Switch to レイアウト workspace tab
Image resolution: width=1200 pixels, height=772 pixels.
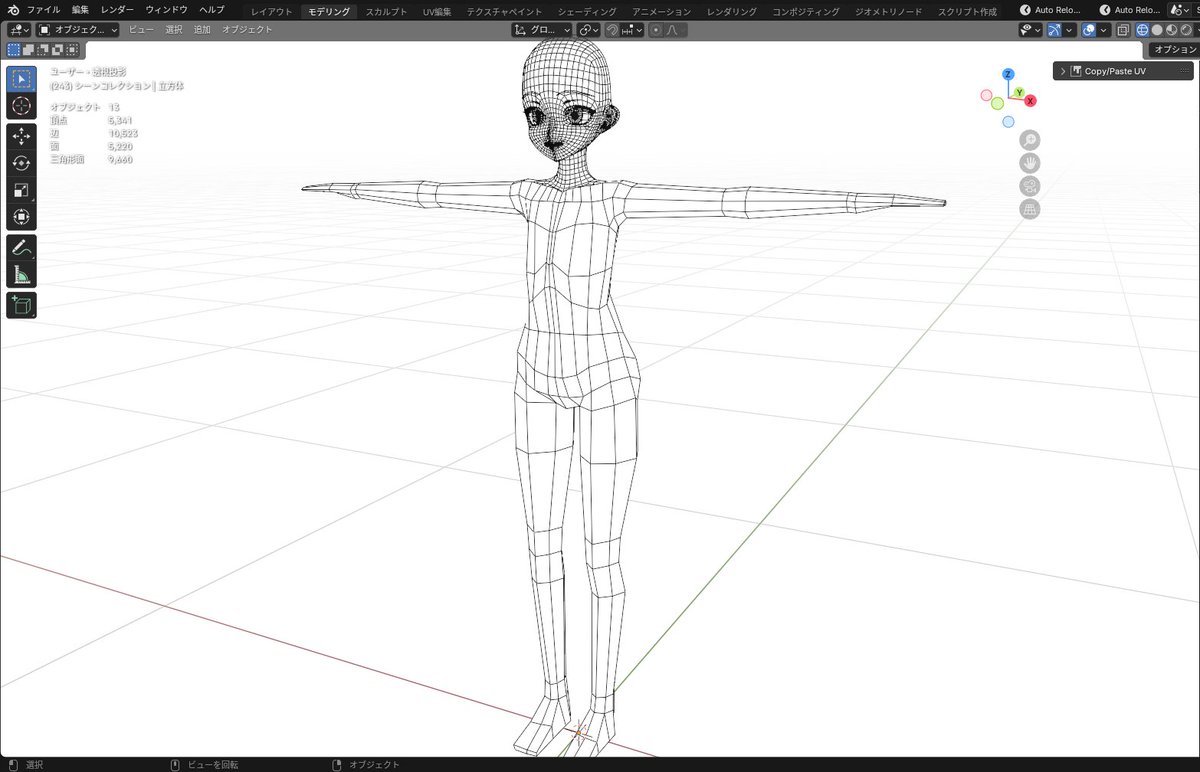[x=272, y=11]
